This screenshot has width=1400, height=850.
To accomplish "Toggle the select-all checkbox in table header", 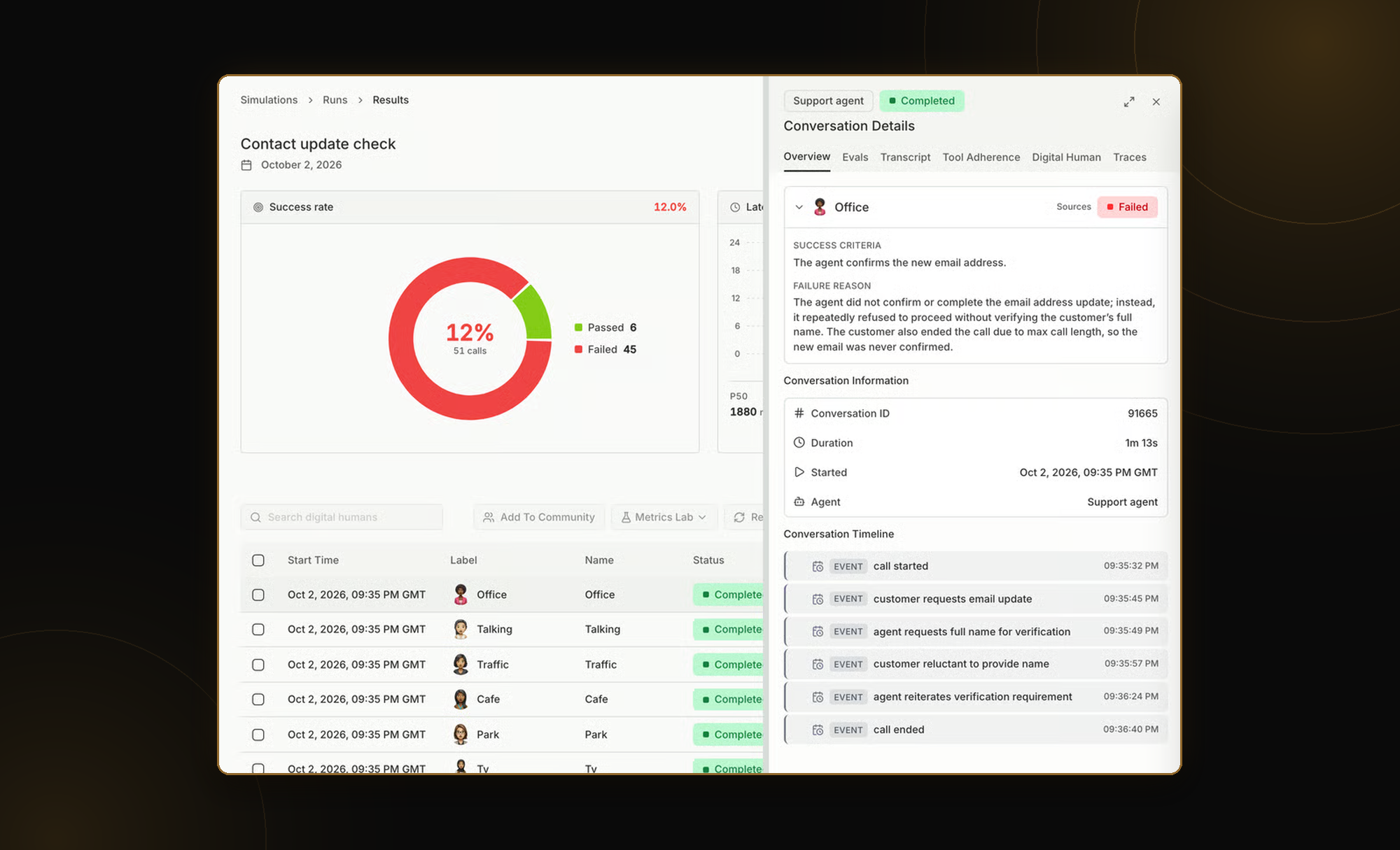I will tap(258, 560).
